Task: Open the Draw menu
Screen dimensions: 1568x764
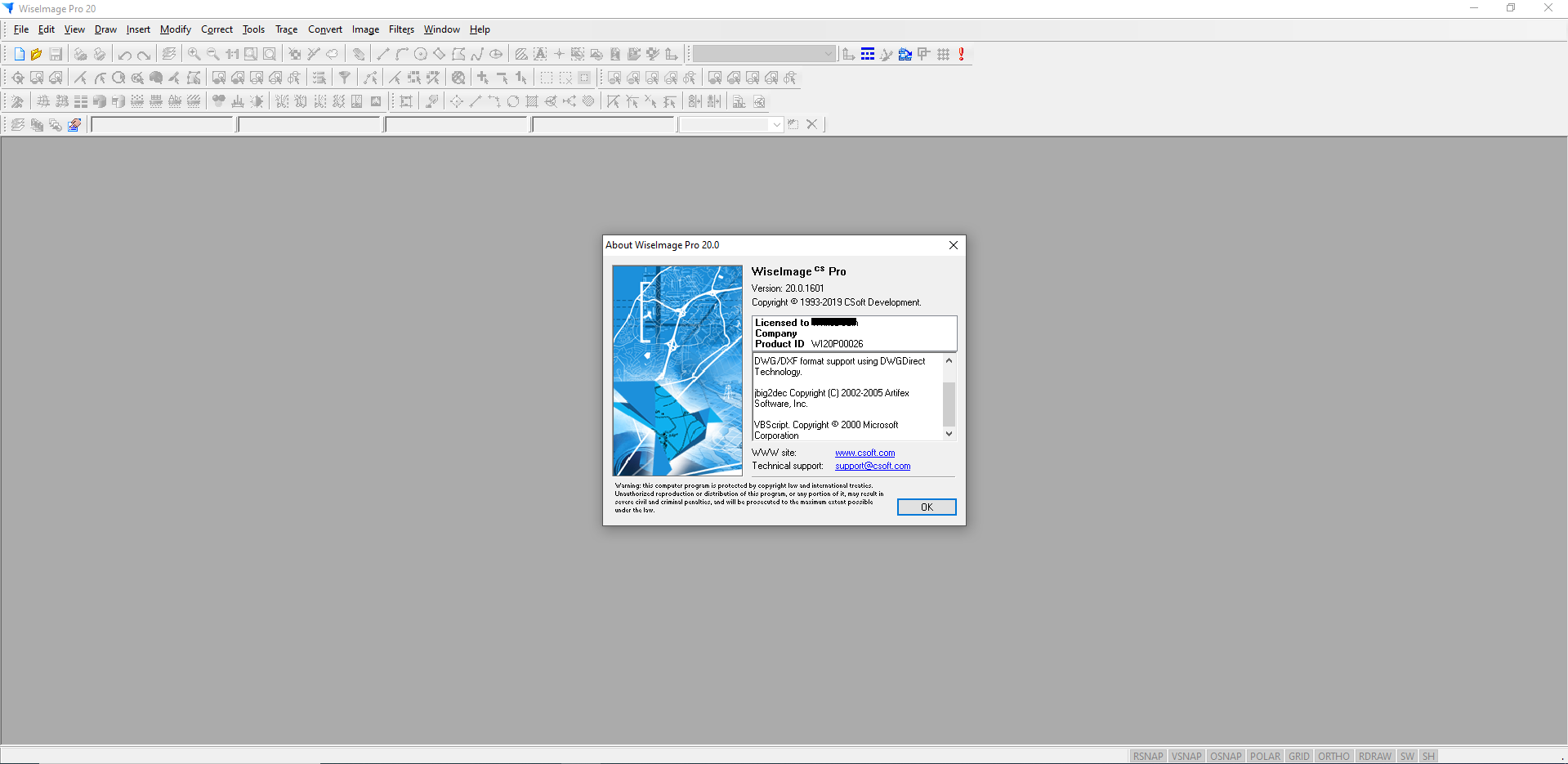Action: [x=105, y=29]
